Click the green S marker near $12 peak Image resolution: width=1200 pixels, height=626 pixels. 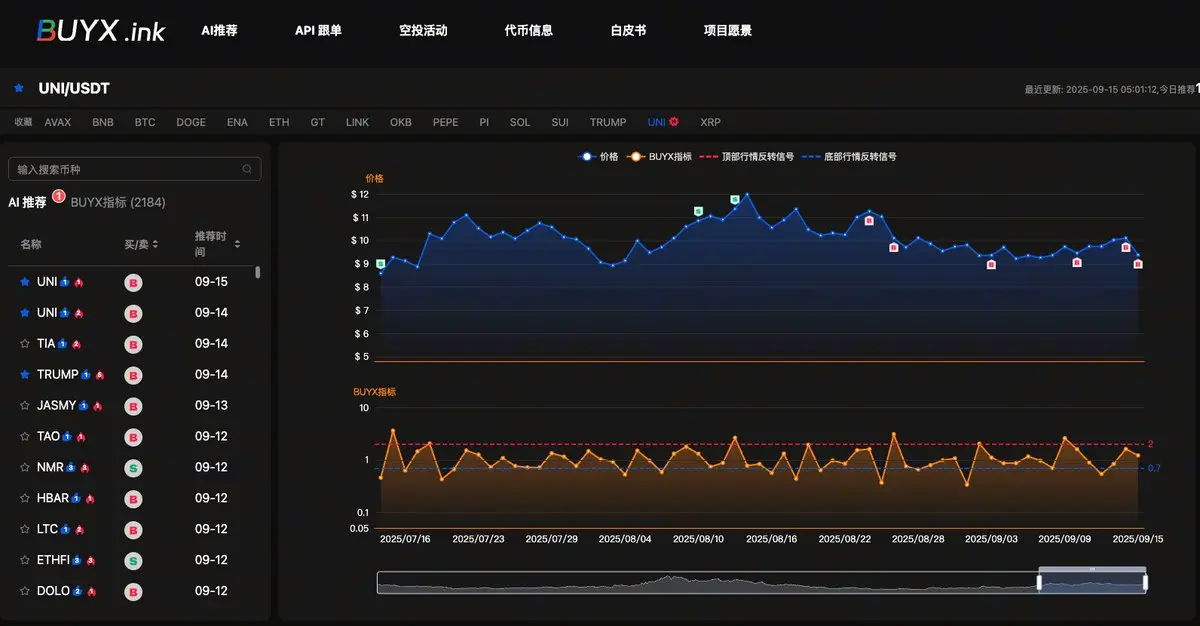(735, 199)
